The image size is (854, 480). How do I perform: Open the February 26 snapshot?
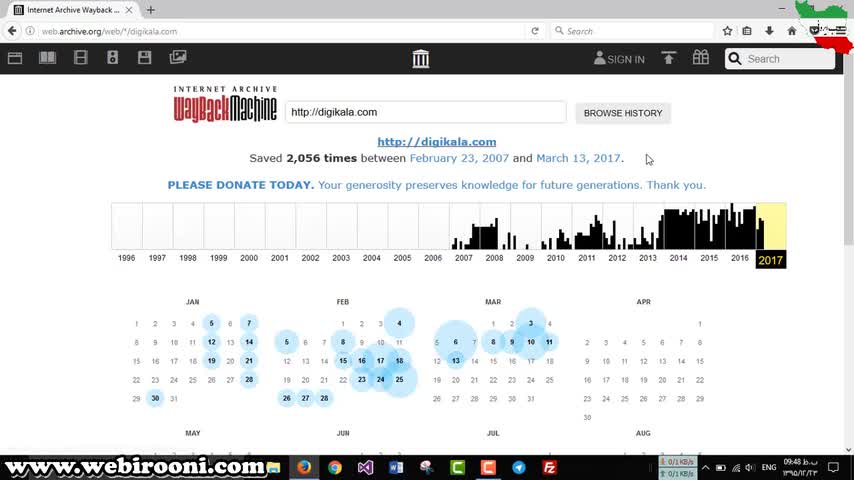[x=286, y=398]
